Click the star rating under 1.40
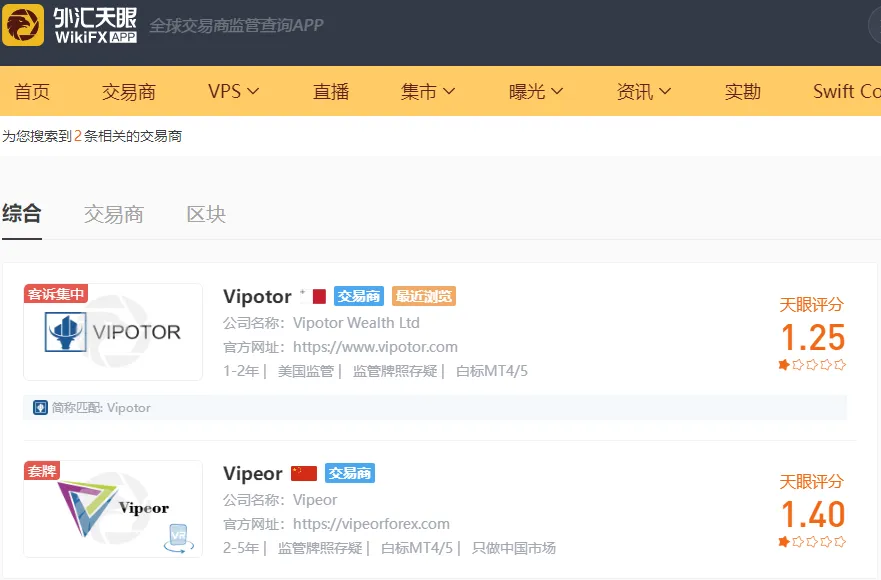This screenshot has width=881, height=580. 812,542
